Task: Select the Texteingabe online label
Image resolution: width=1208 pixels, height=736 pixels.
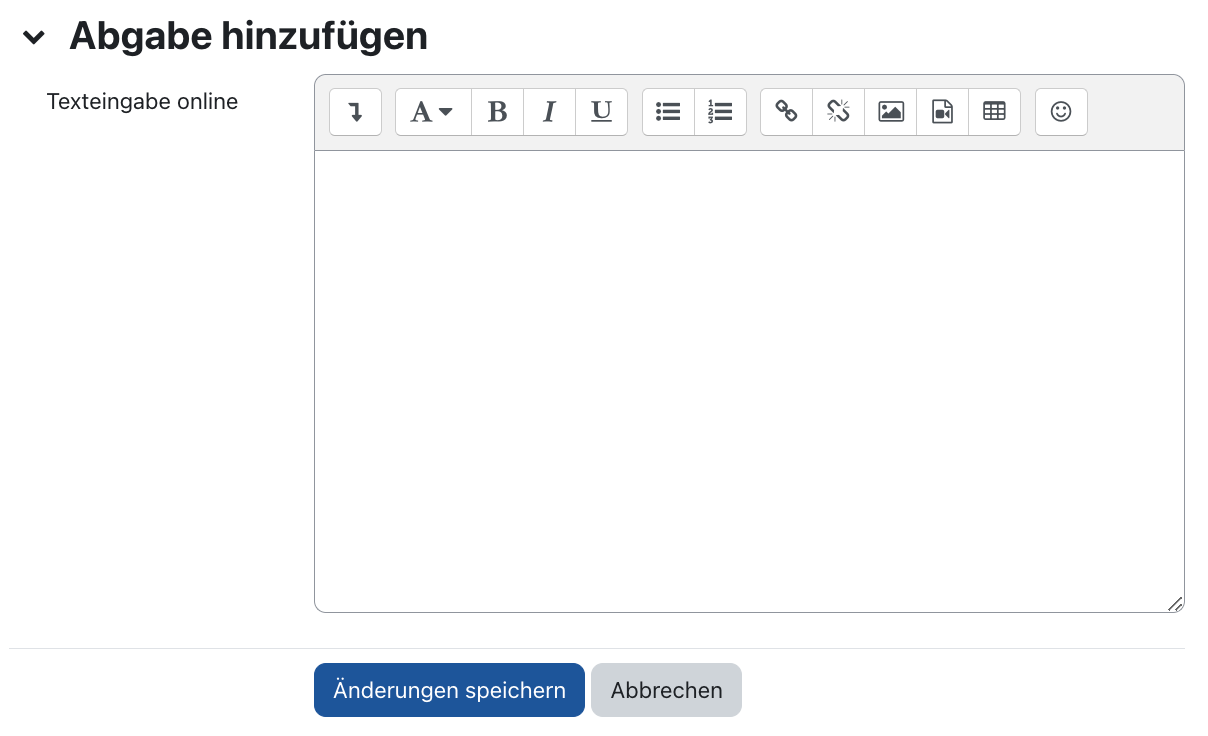Action: pyautogui.click(x=142, y=101)
